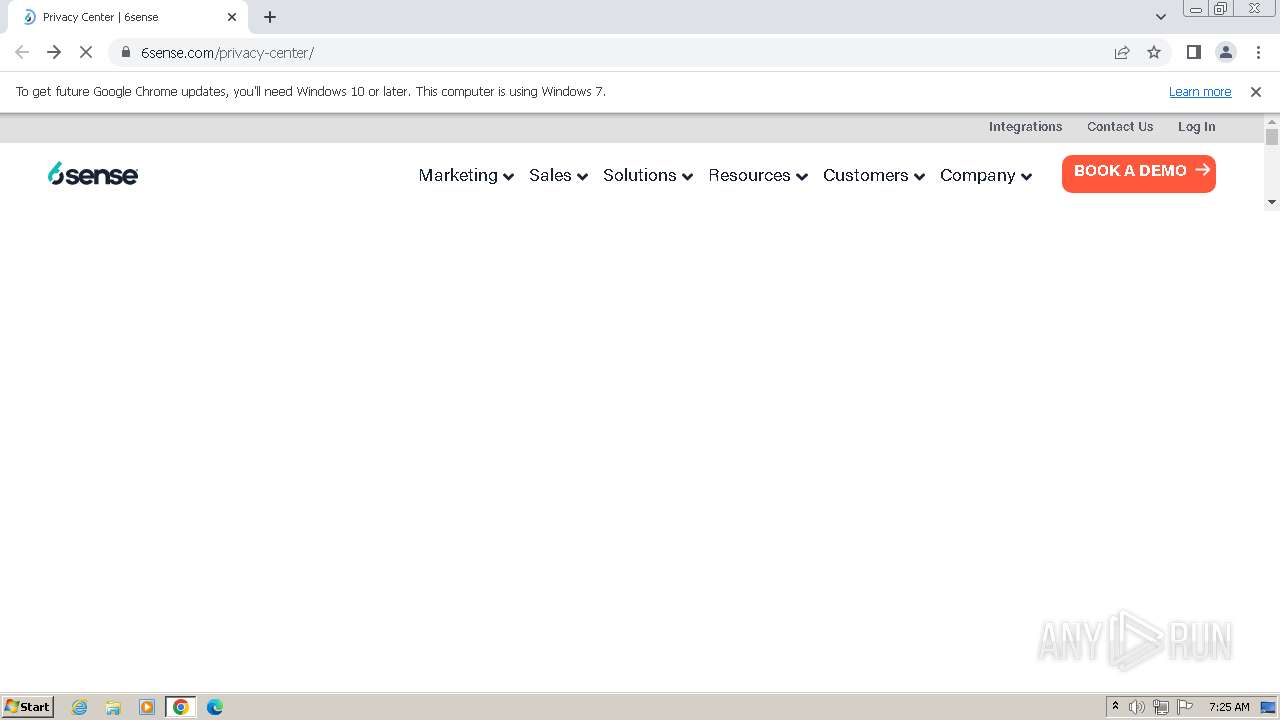Open the network status tray icon
The height and width of the screenshot is (720, 1280).
1161,707
